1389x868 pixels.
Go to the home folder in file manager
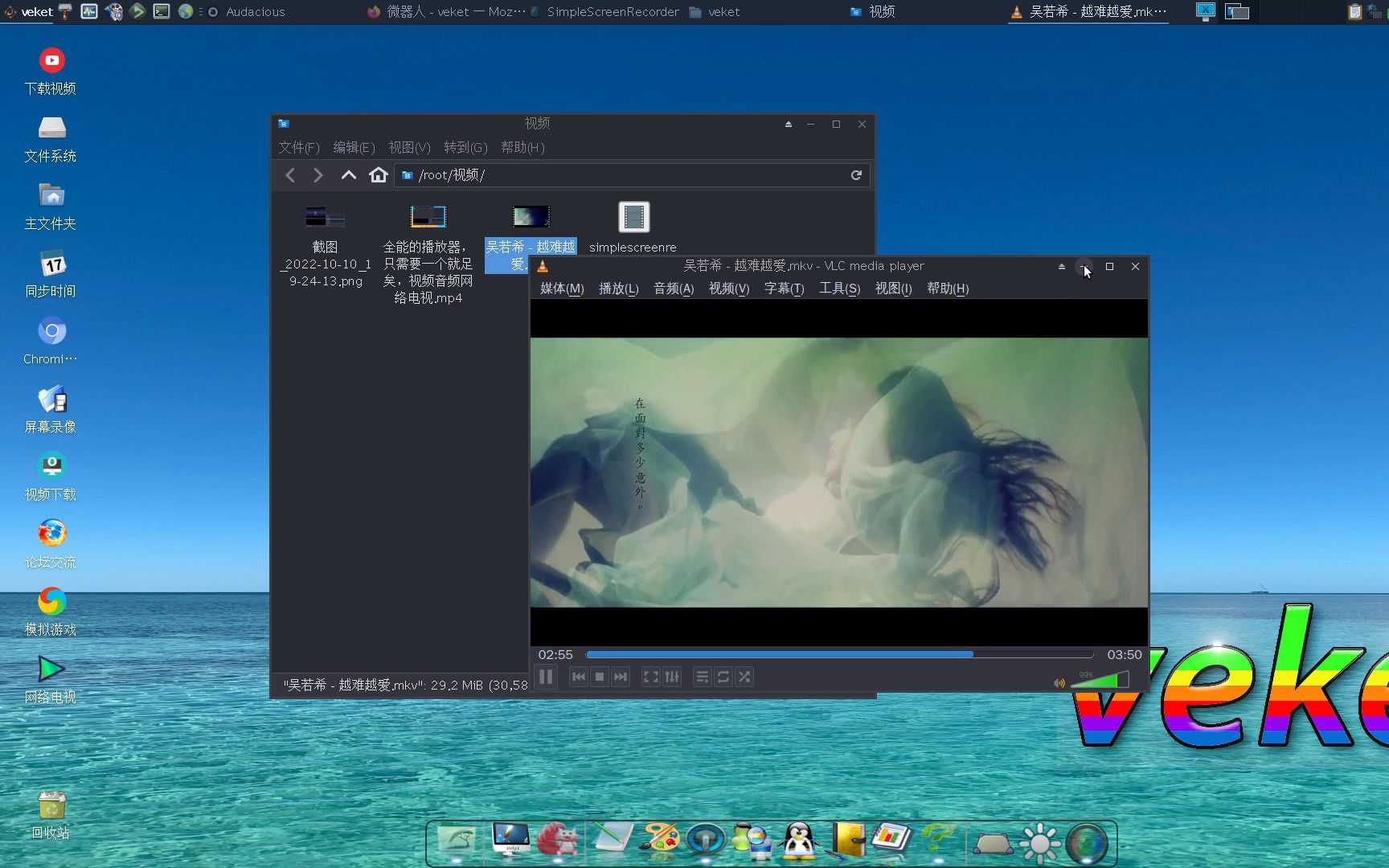point(379,175)
